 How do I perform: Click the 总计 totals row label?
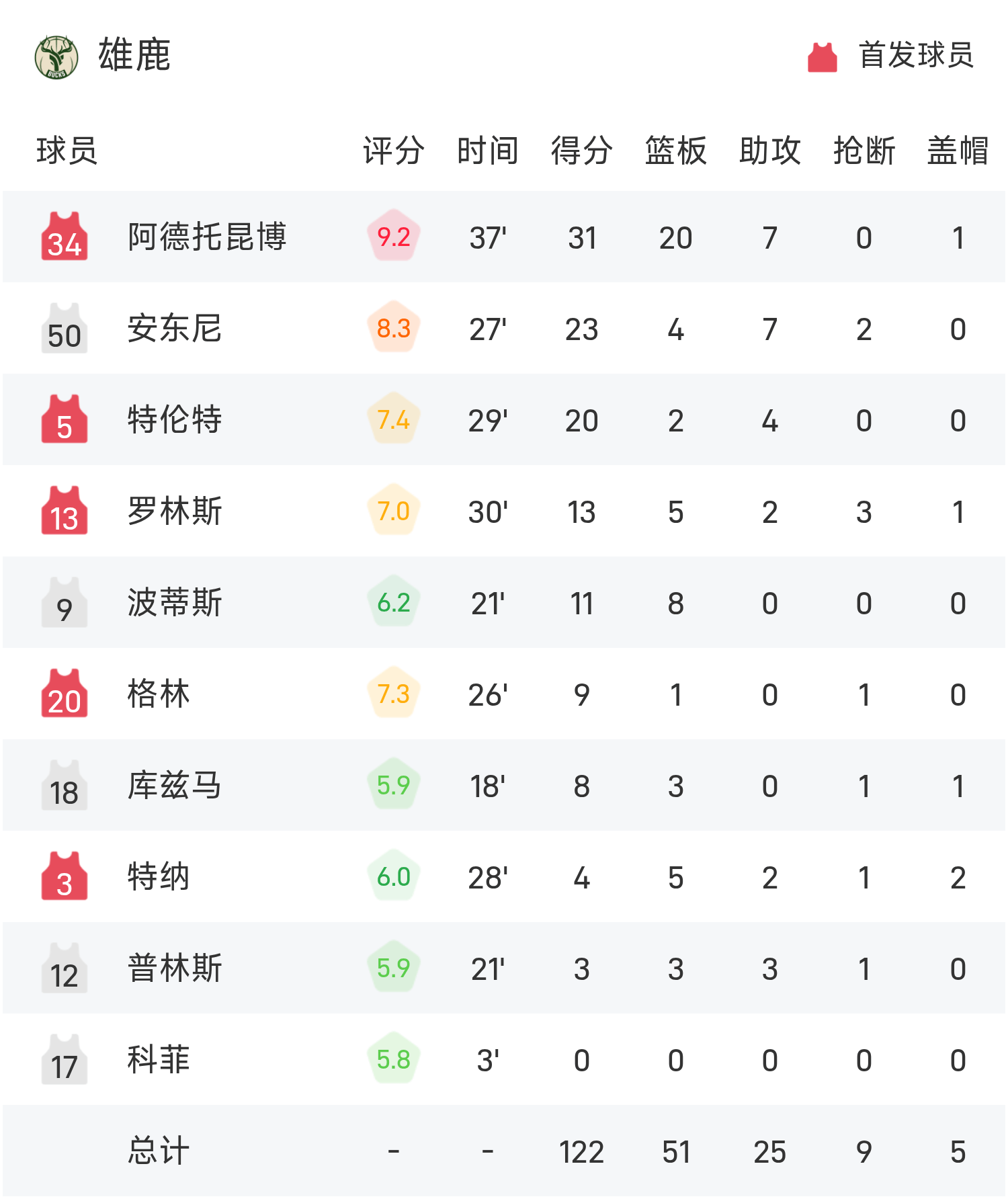159,1151
